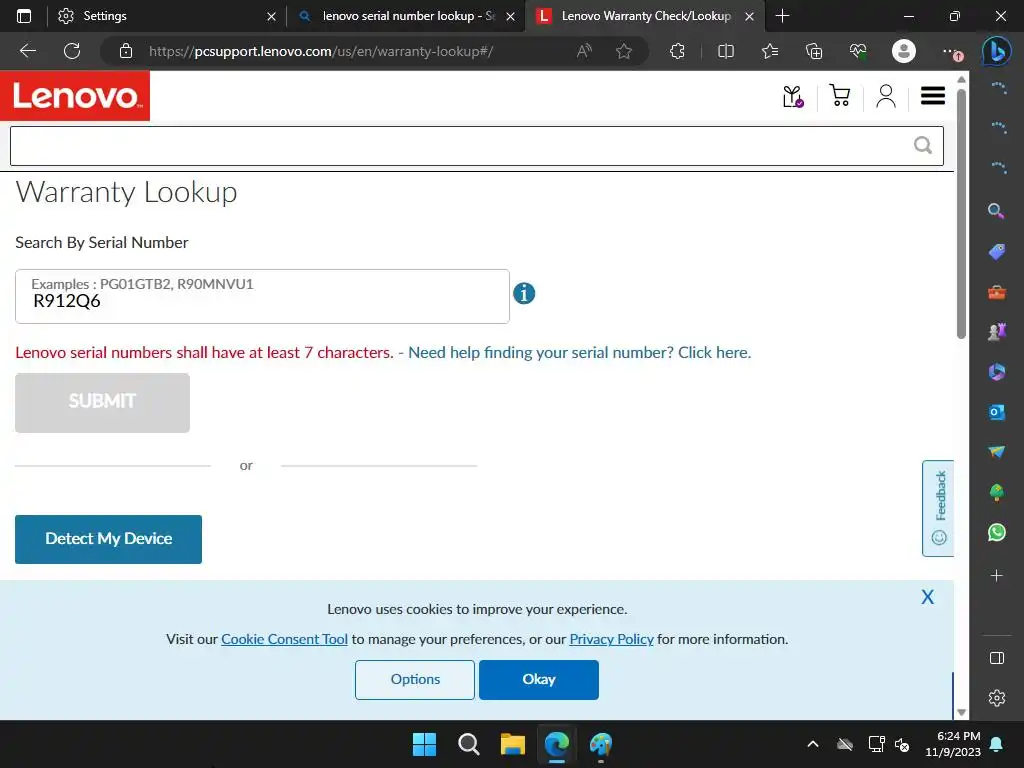1024x768 pixels.
Task: Close the Settings tab
Action: 272,17
